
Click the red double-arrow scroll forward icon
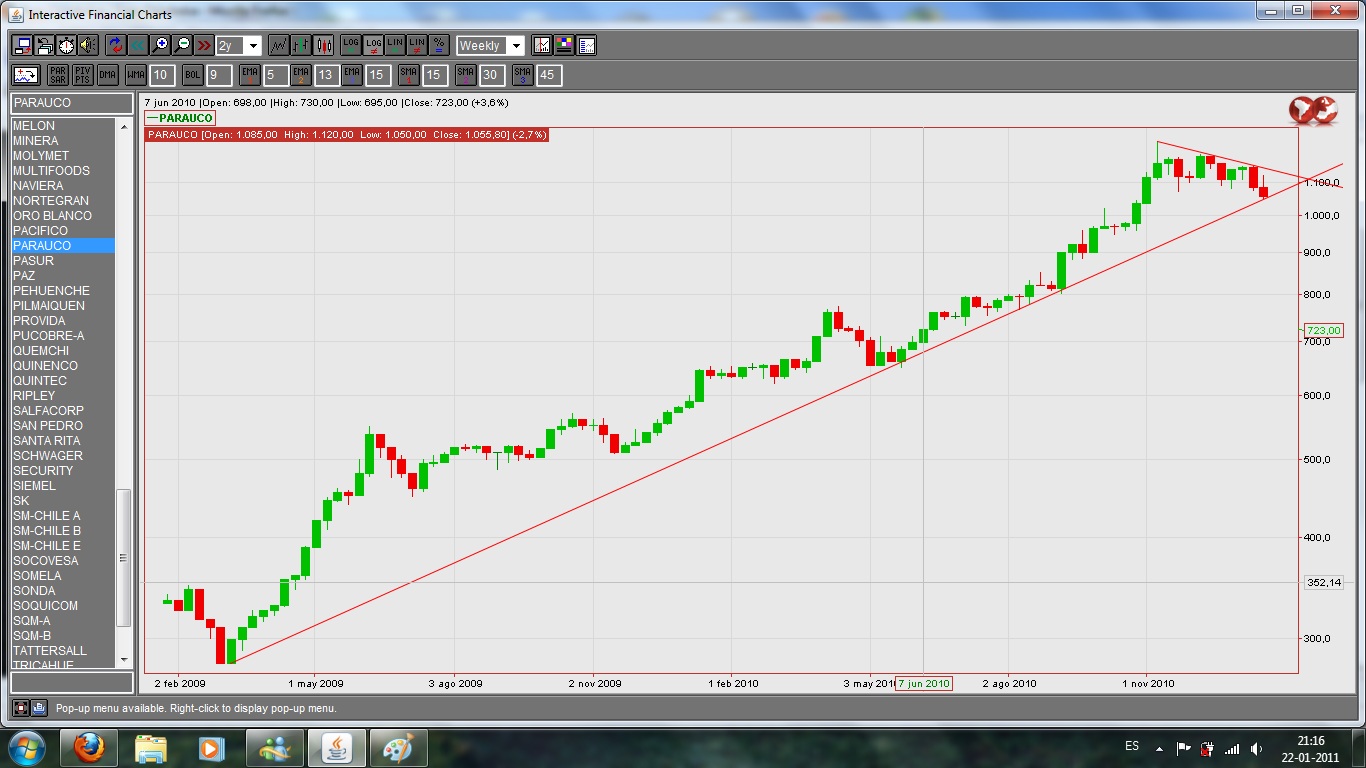coord(204,45)
